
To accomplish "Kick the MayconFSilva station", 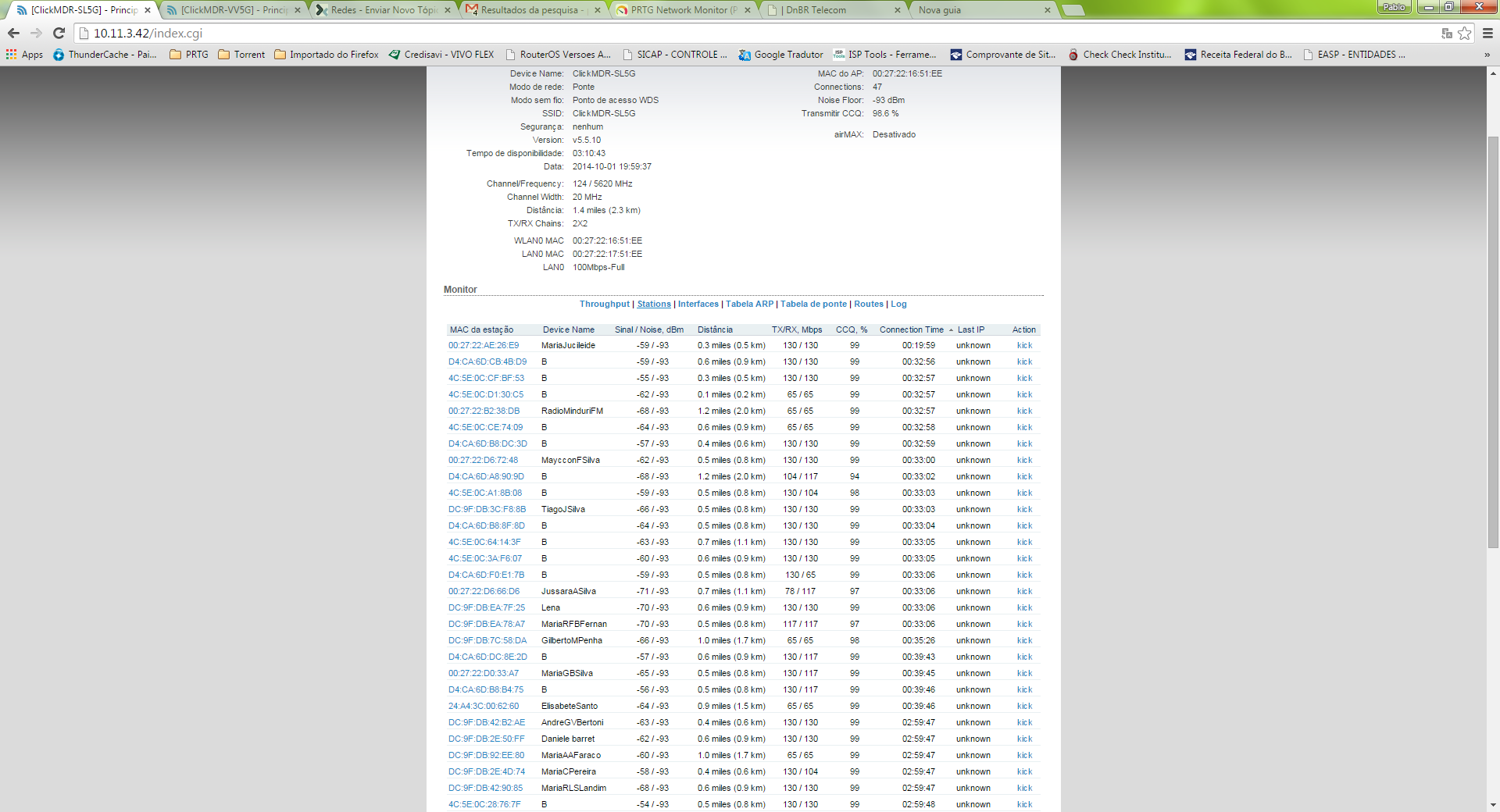I will point(1024,461).
